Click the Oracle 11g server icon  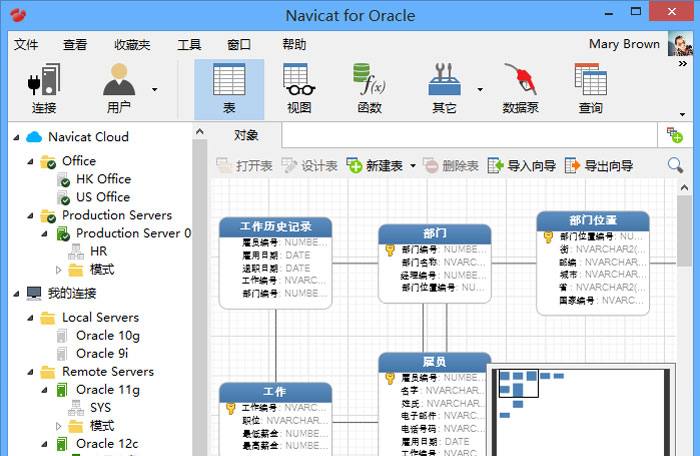pyautogui.click(x=62, y=390)
